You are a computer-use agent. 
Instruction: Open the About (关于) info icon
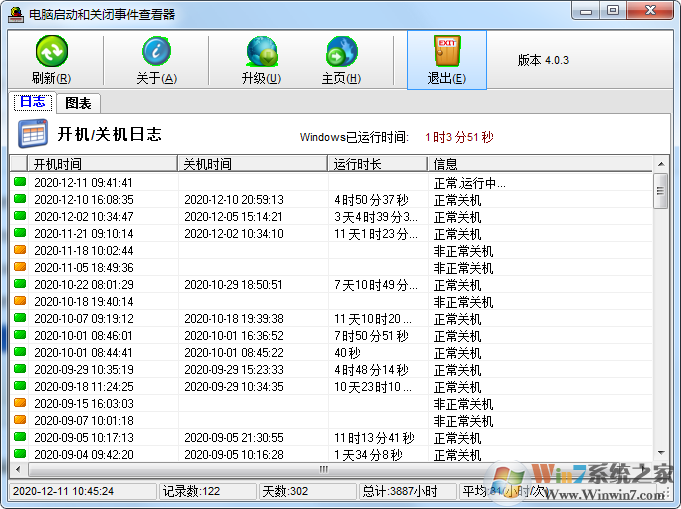(x=155, y=52)
